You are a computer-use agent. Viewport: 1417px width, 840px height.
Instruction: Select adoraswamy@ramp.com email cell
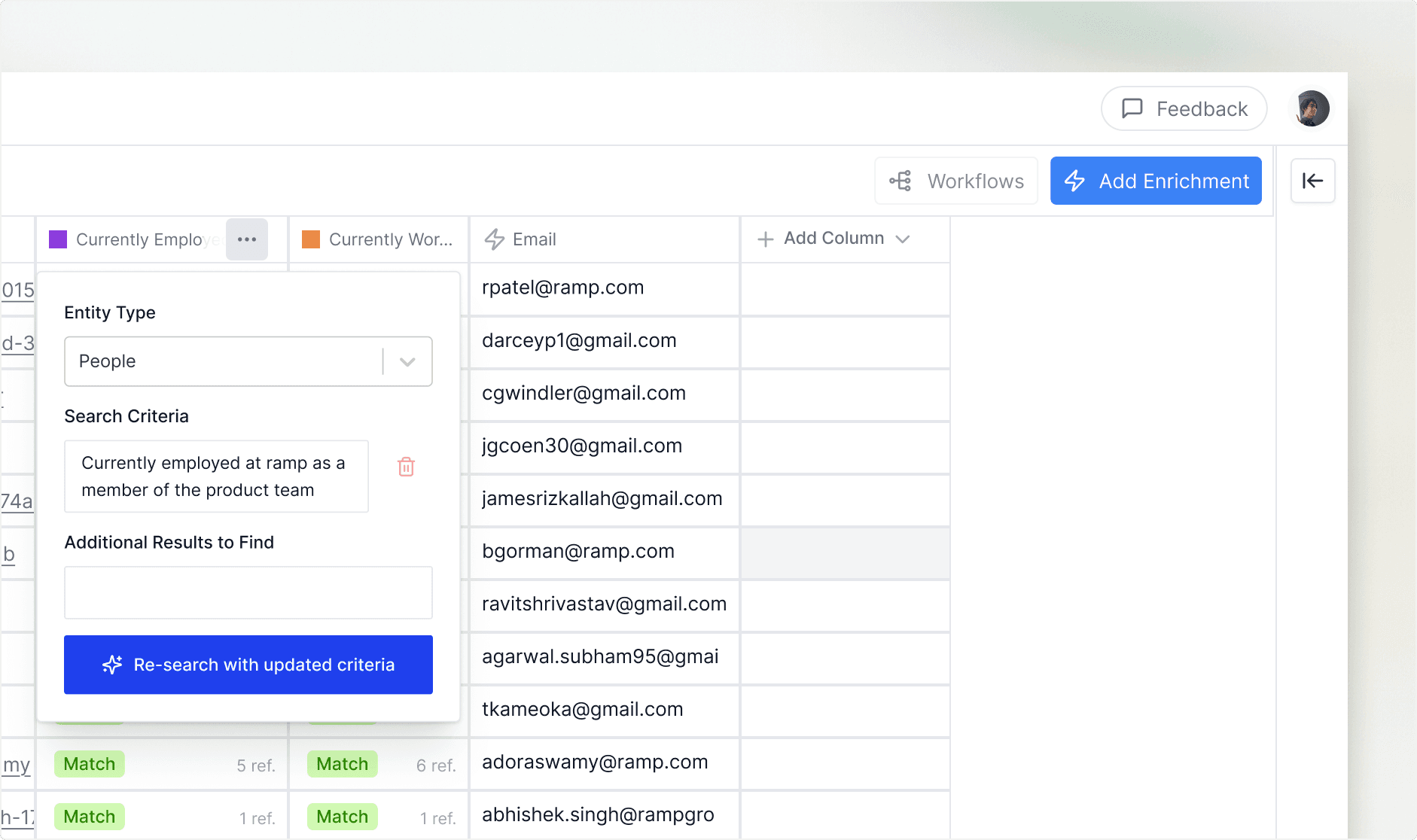pyautogui.click(x=605, y=762)
